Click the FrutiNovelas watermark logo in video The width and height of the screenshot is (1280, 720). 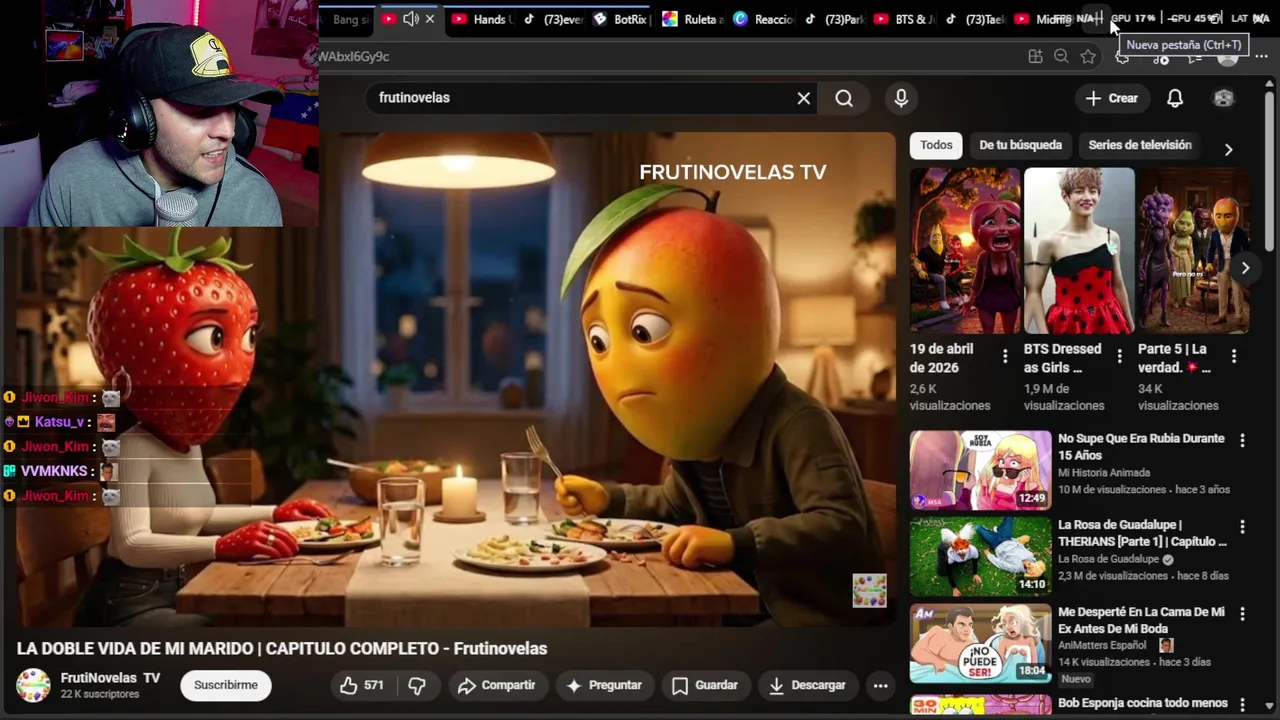[x=869, y=590]
